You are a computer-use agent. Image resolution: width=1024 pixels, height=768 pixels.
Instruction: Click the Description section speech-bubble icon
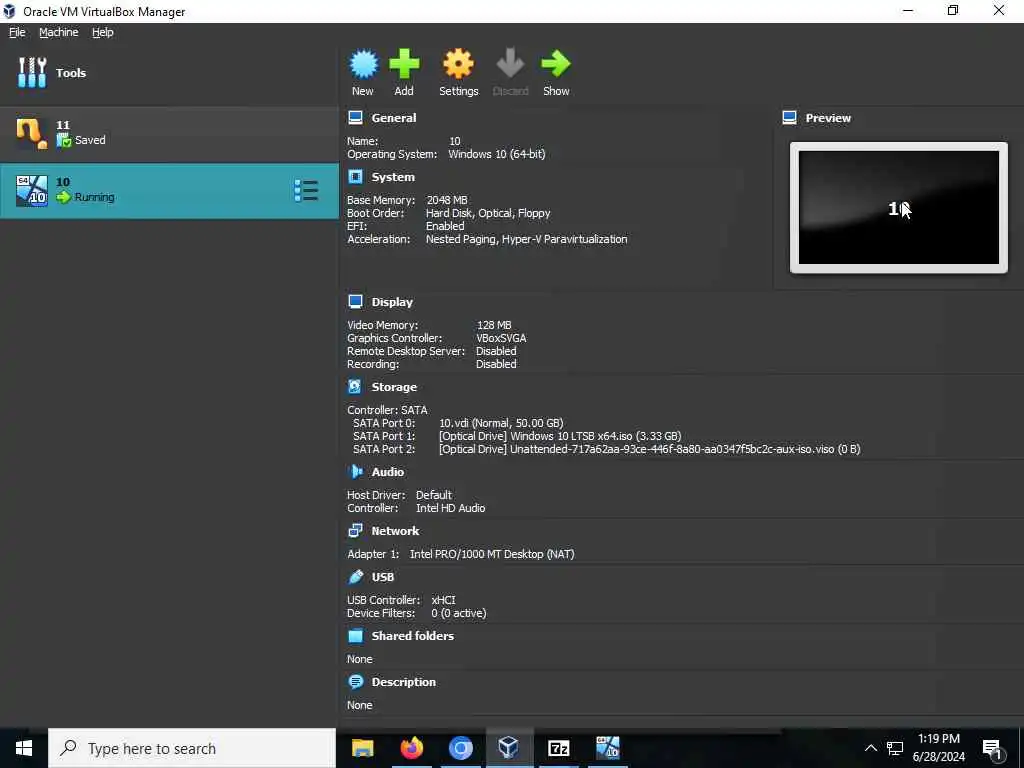tap(355, 682)
